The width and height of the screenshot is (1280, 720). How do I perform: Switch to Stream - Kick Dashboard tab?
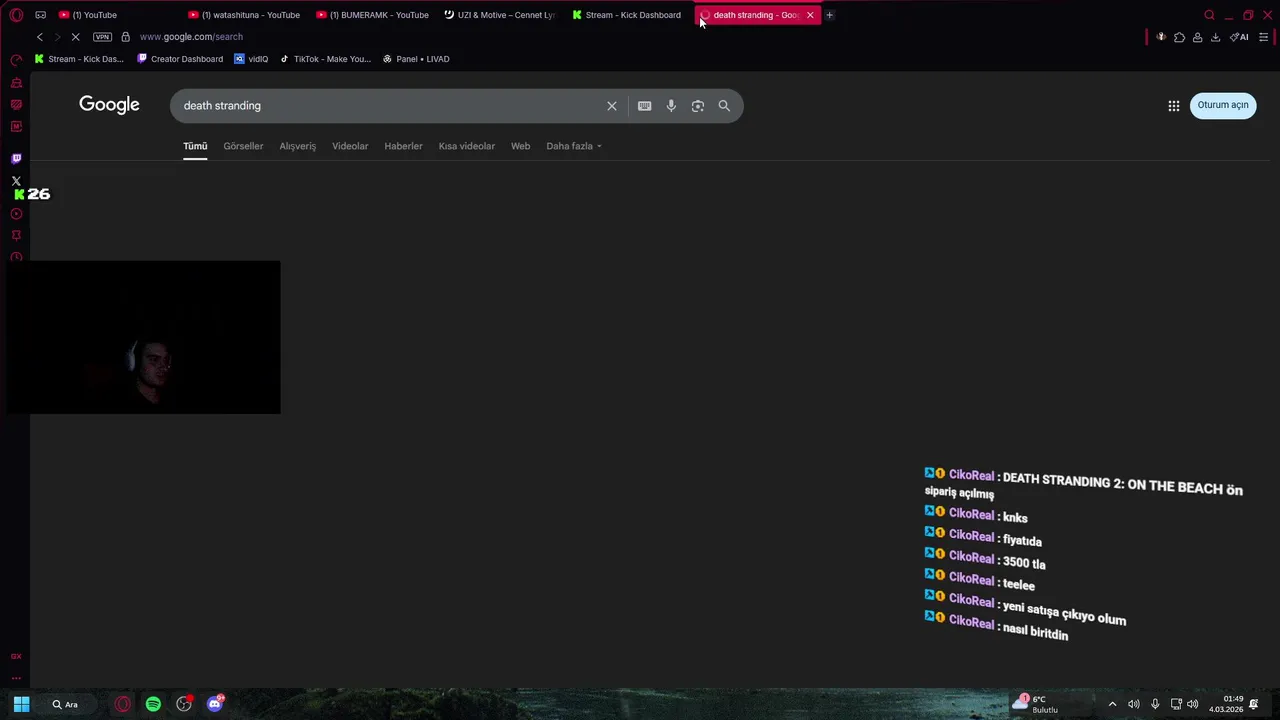coord(628,15)
